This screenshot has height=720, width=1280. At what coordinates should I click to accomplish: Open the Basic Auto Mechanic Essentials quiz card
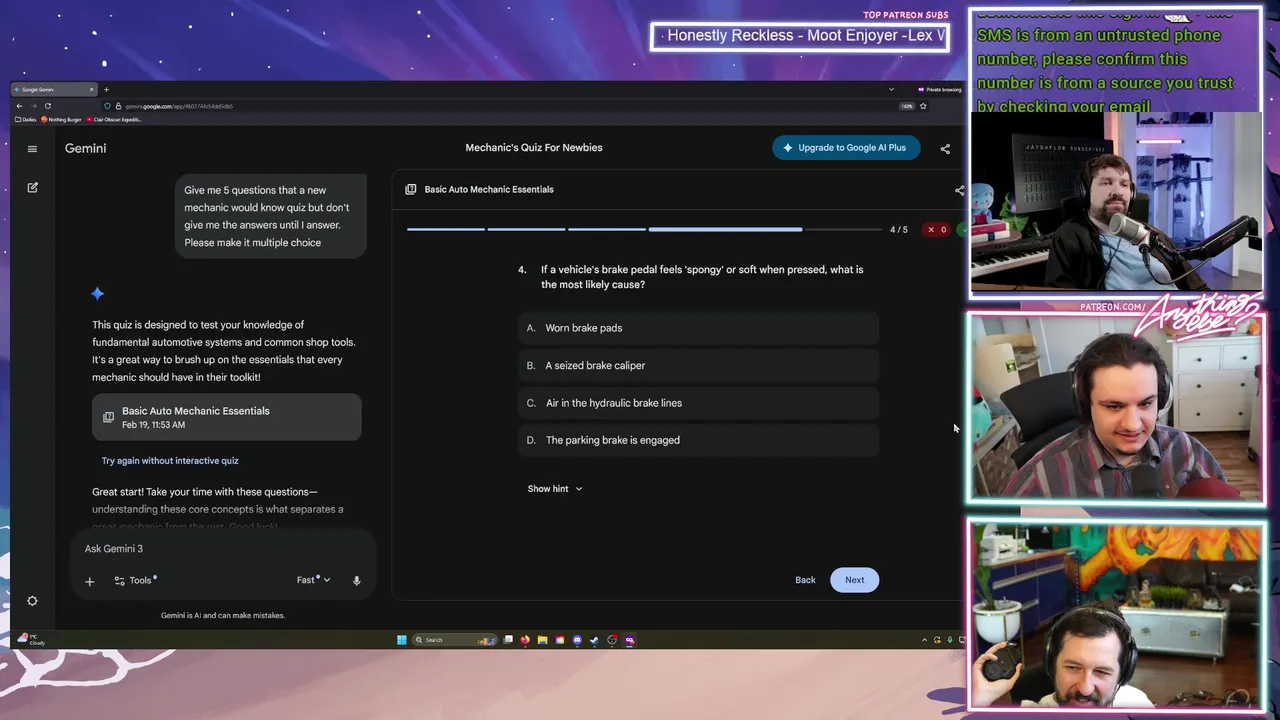[227, 417]
